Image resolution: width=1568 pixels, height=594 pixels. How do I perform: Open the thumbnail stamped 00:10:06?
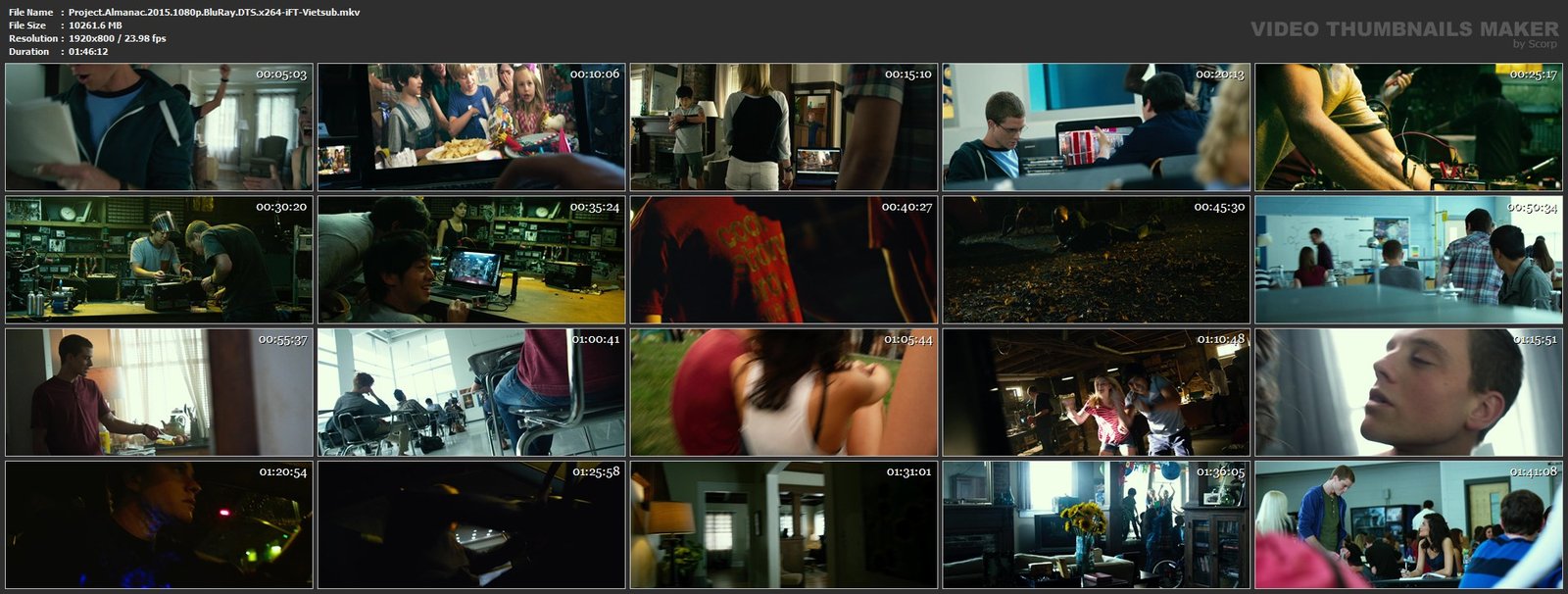point(471,127)
